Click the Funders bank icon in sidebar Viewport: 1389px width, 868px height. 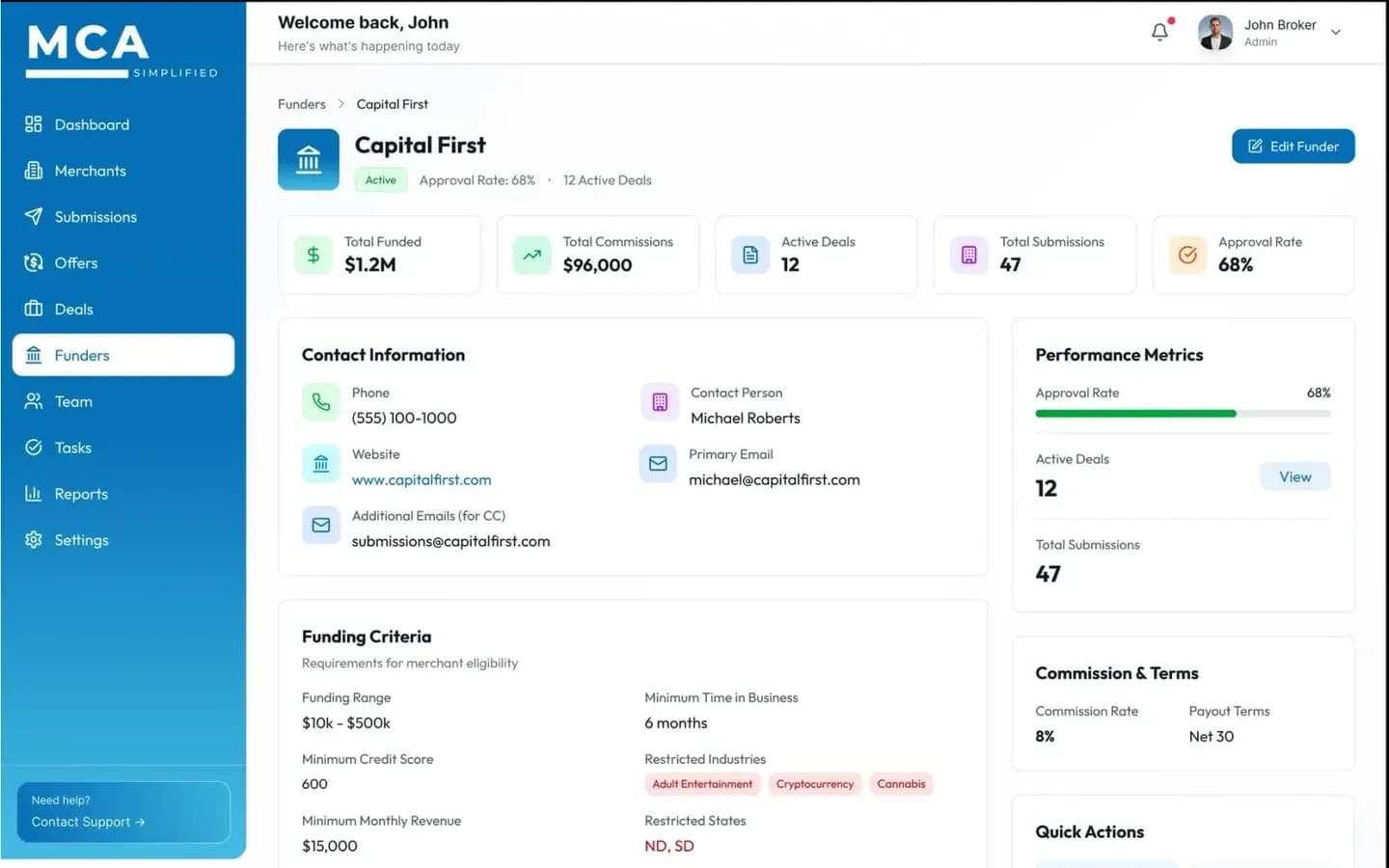34,355
